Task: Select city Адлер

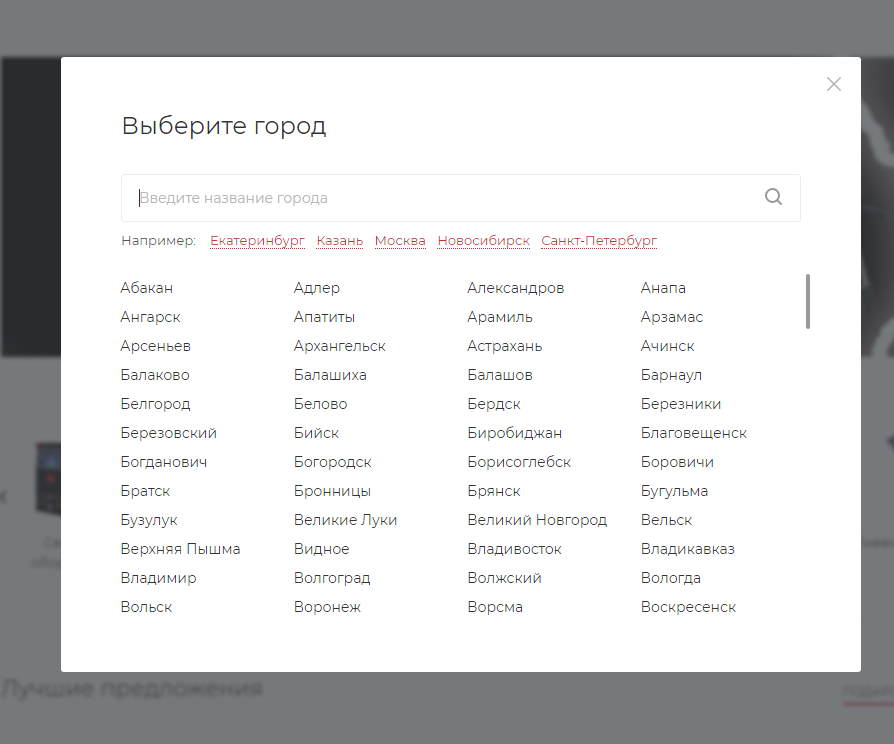Action: click(x=316, y=288)
